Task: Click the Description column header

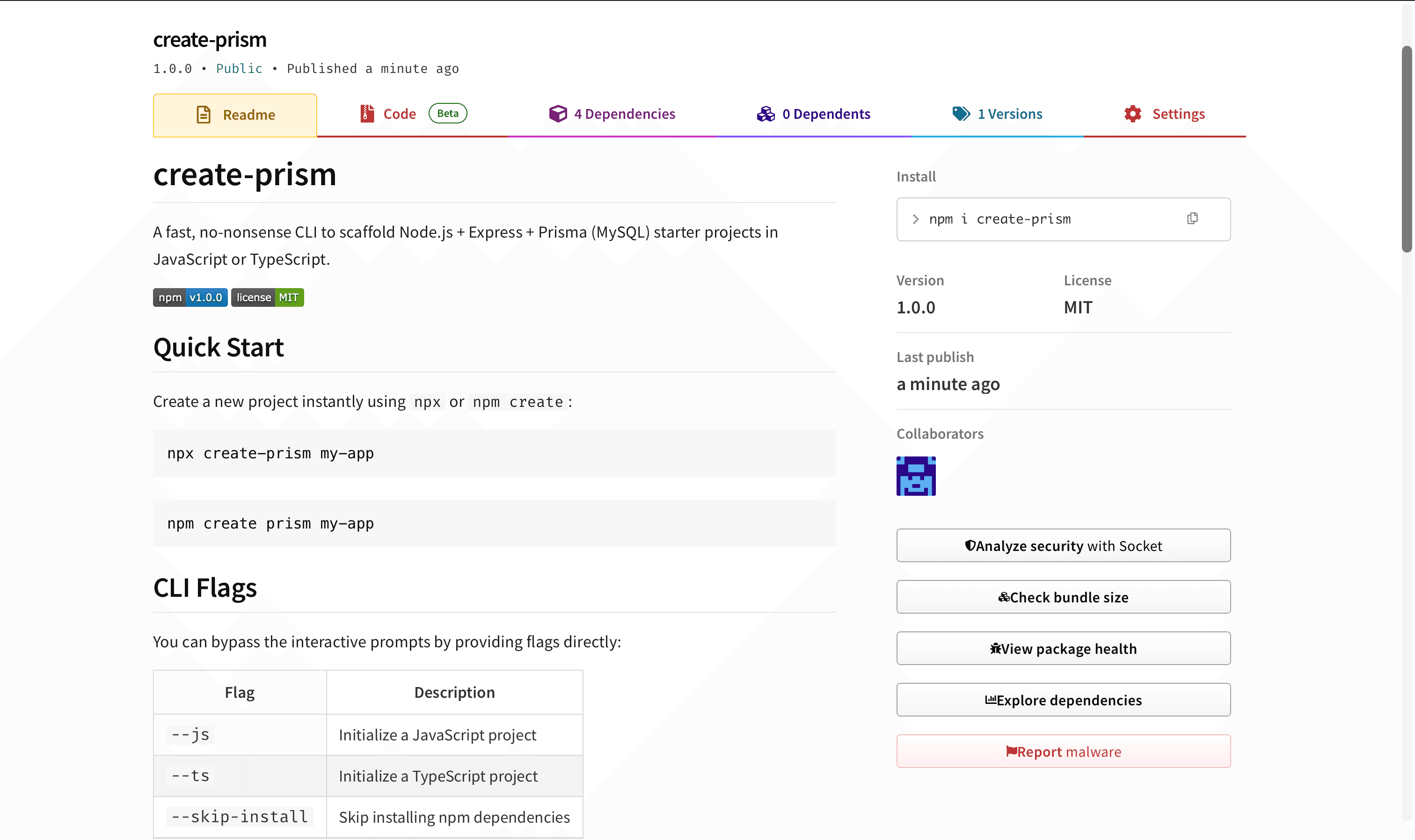Action: coord(455,692)
